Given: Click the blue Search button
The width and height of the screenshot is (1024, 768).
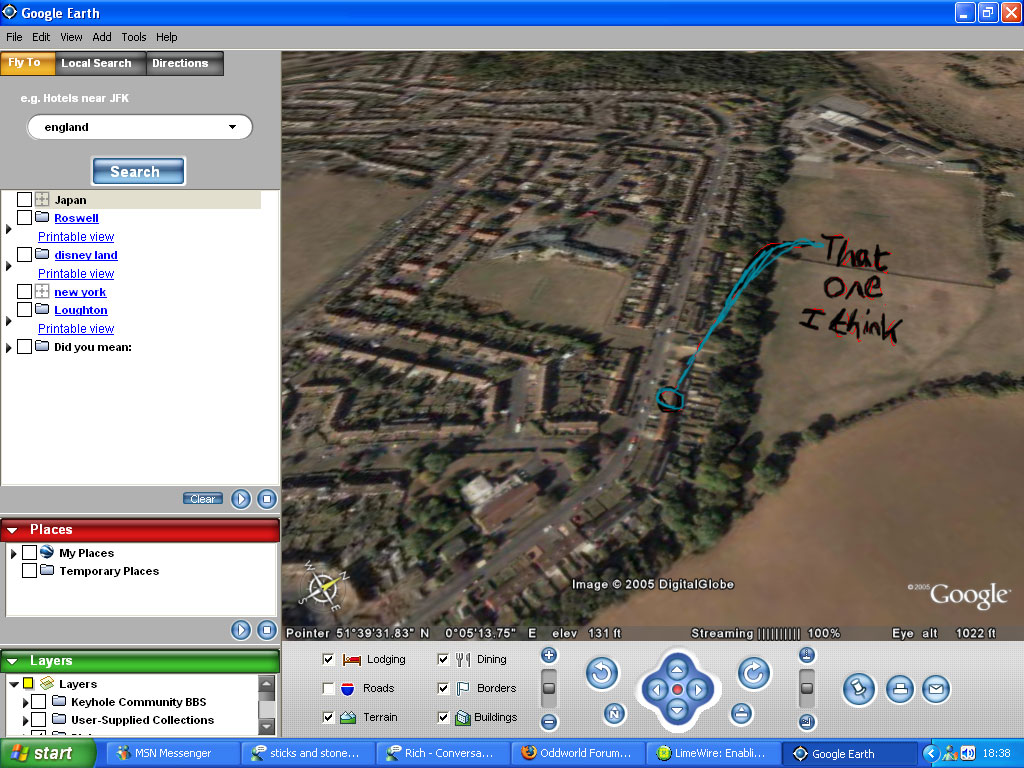Looking at the screenshot, I should tap(138, 171).
